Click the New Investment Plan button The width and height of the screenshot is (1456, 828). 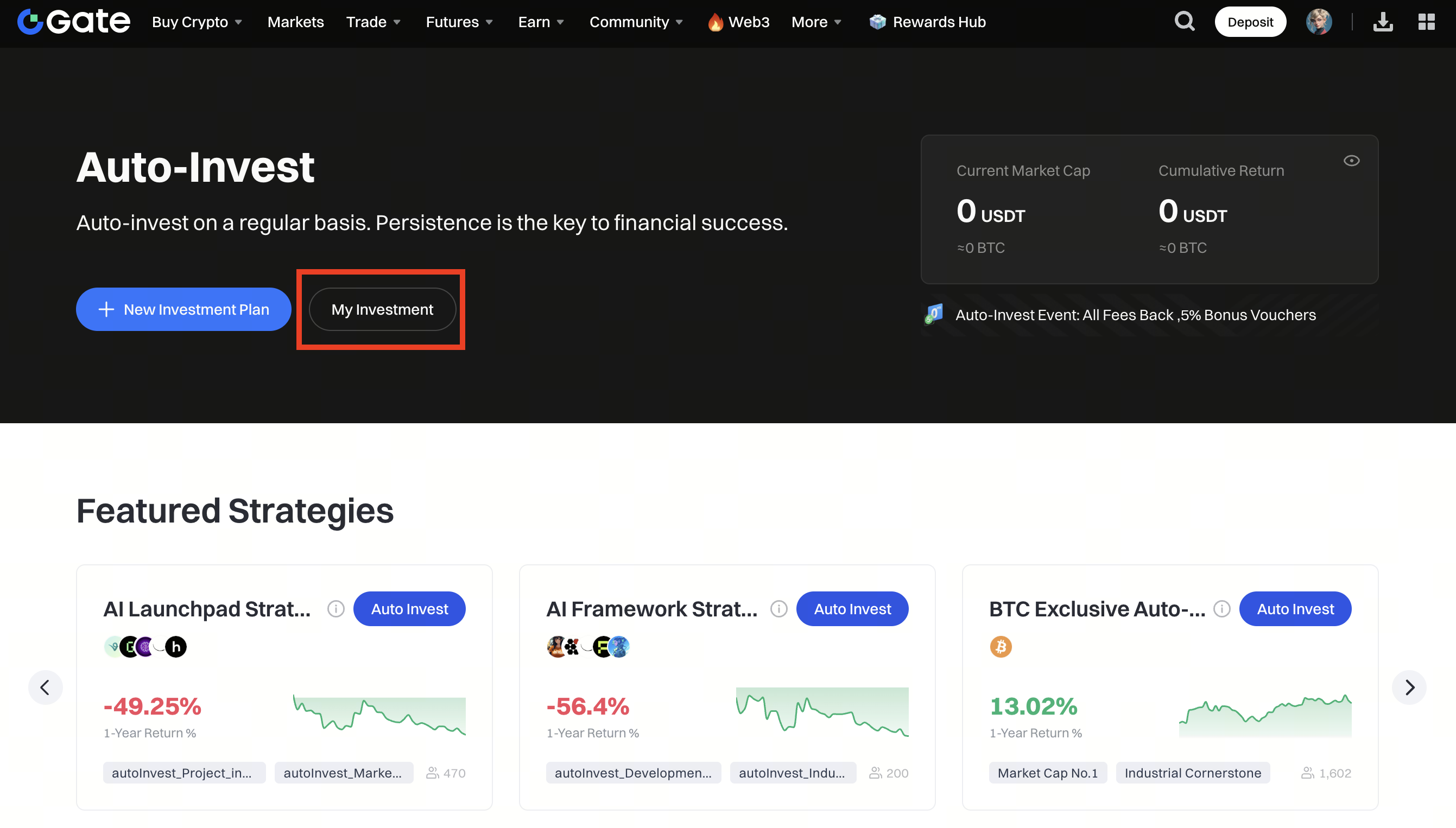coord(183,309)
